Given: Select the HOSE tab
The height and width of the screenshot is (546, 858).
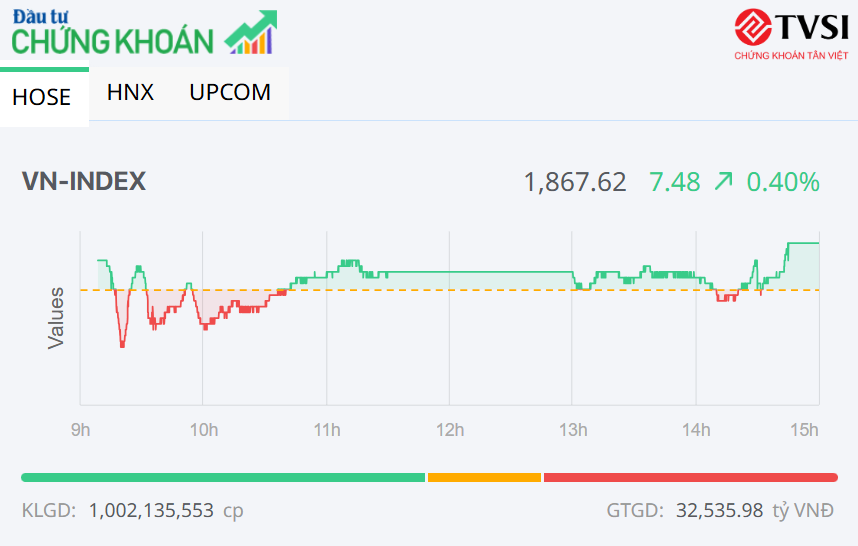Looking at the screenshot, I should click(x=42, y=97).
